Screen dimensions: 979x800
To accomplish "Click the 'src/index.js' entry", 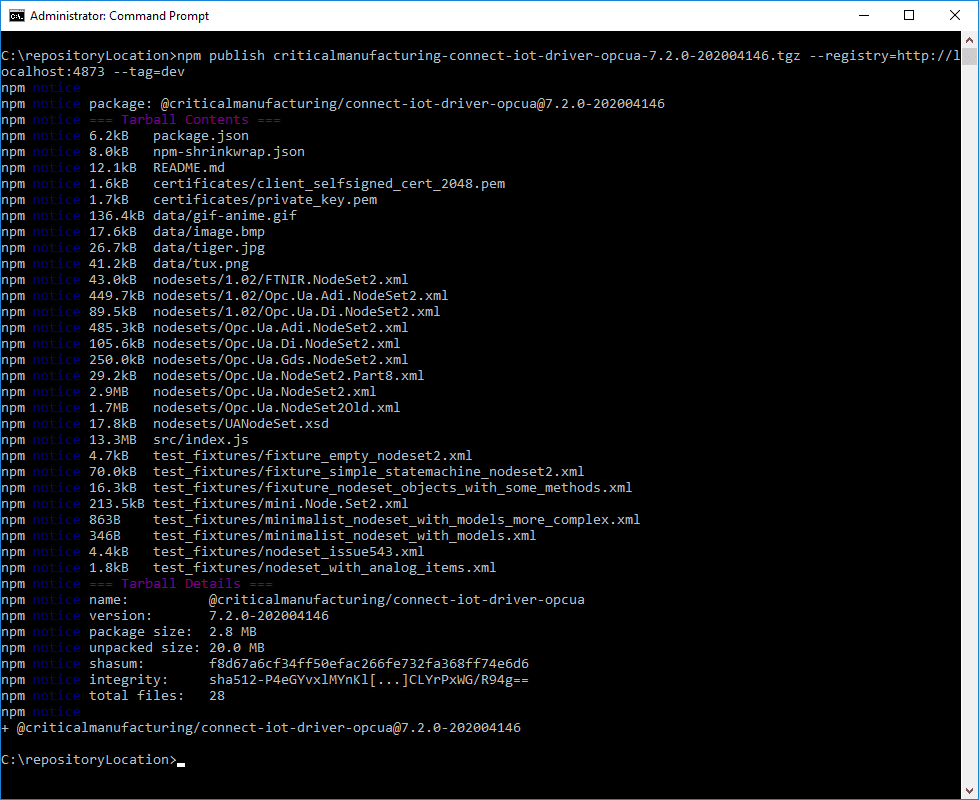I will coord(200,440).
